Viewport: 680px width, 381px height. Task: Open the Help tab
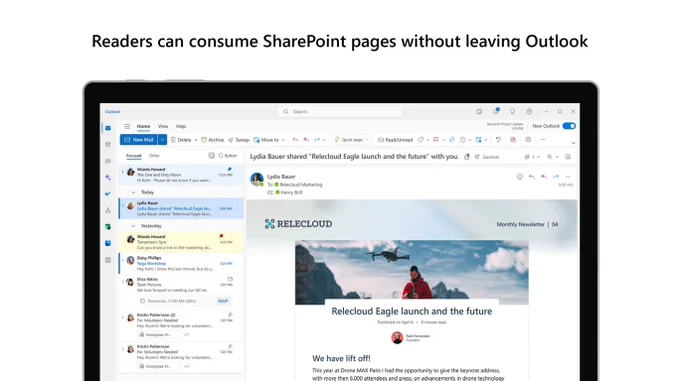tap(181, 127)
